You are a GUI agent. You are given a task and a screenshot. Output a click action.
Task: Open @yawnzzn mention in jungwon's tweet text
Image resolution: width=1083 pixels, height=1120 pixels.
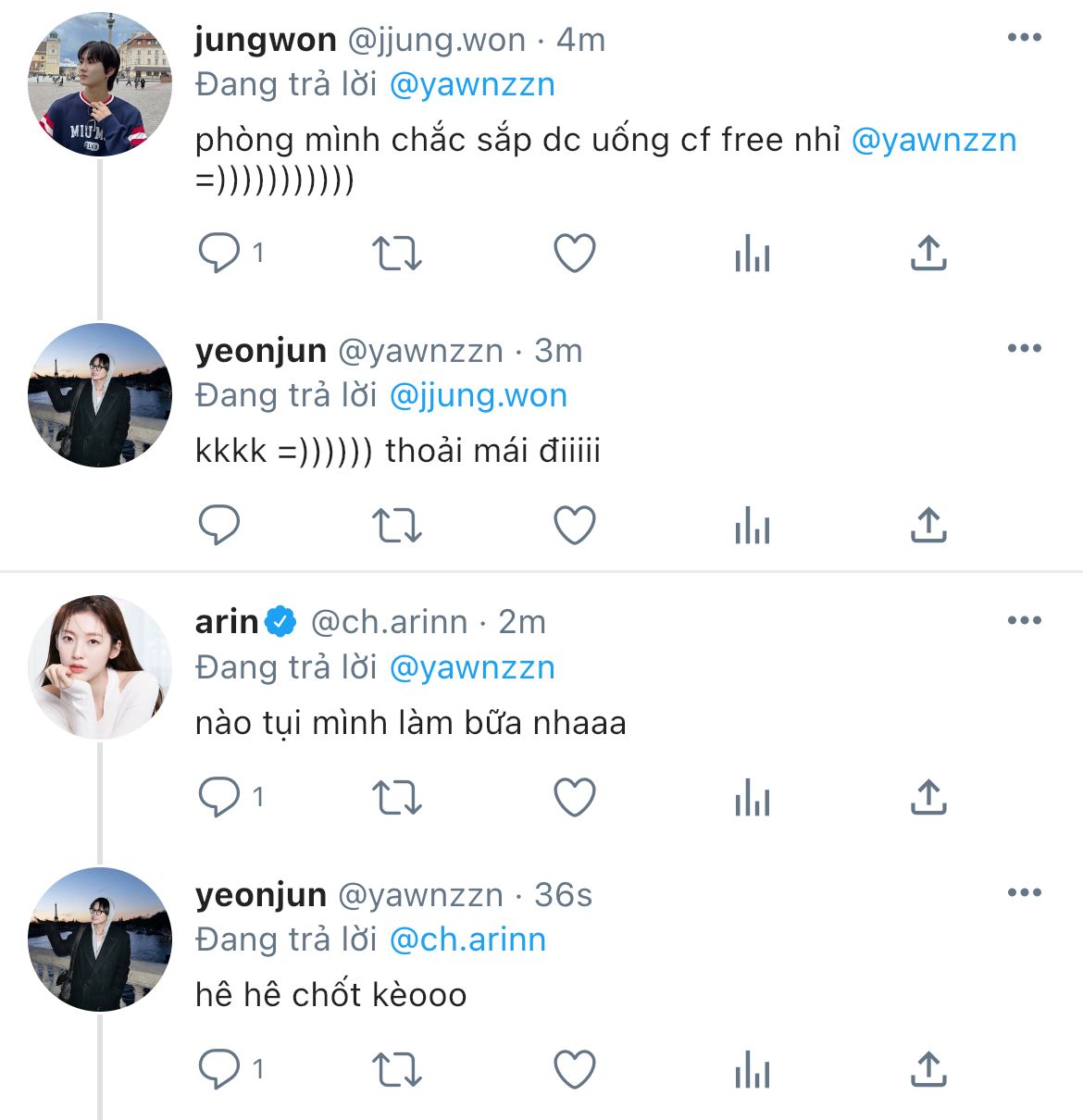(933, 140)
